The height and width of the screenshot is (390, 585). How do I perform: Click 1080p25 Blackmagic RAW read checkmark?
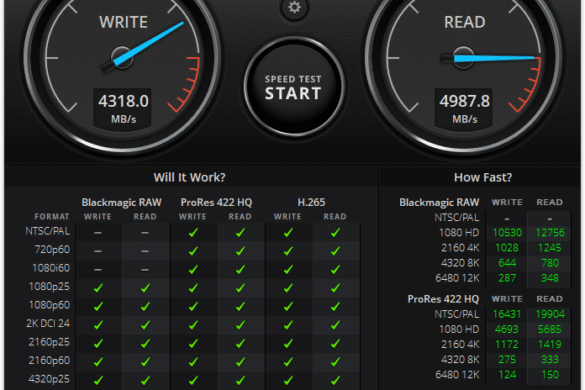tap(145, 288)
